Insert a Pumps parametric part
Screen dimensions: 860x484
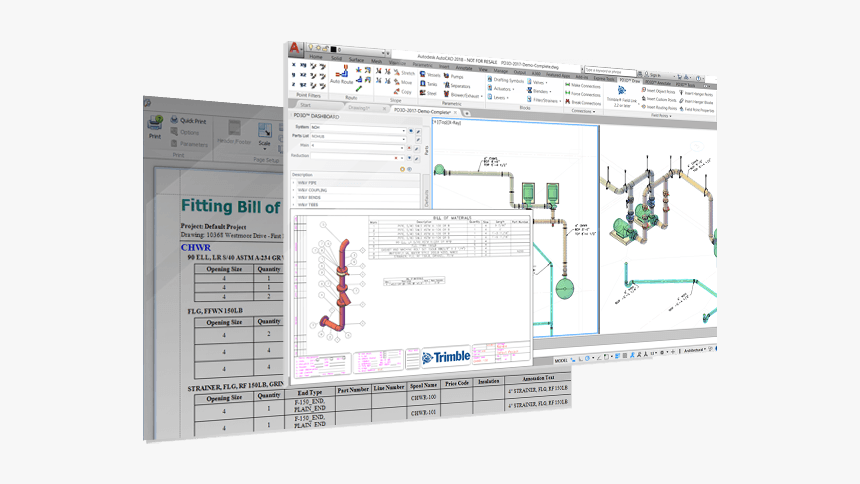454,76
